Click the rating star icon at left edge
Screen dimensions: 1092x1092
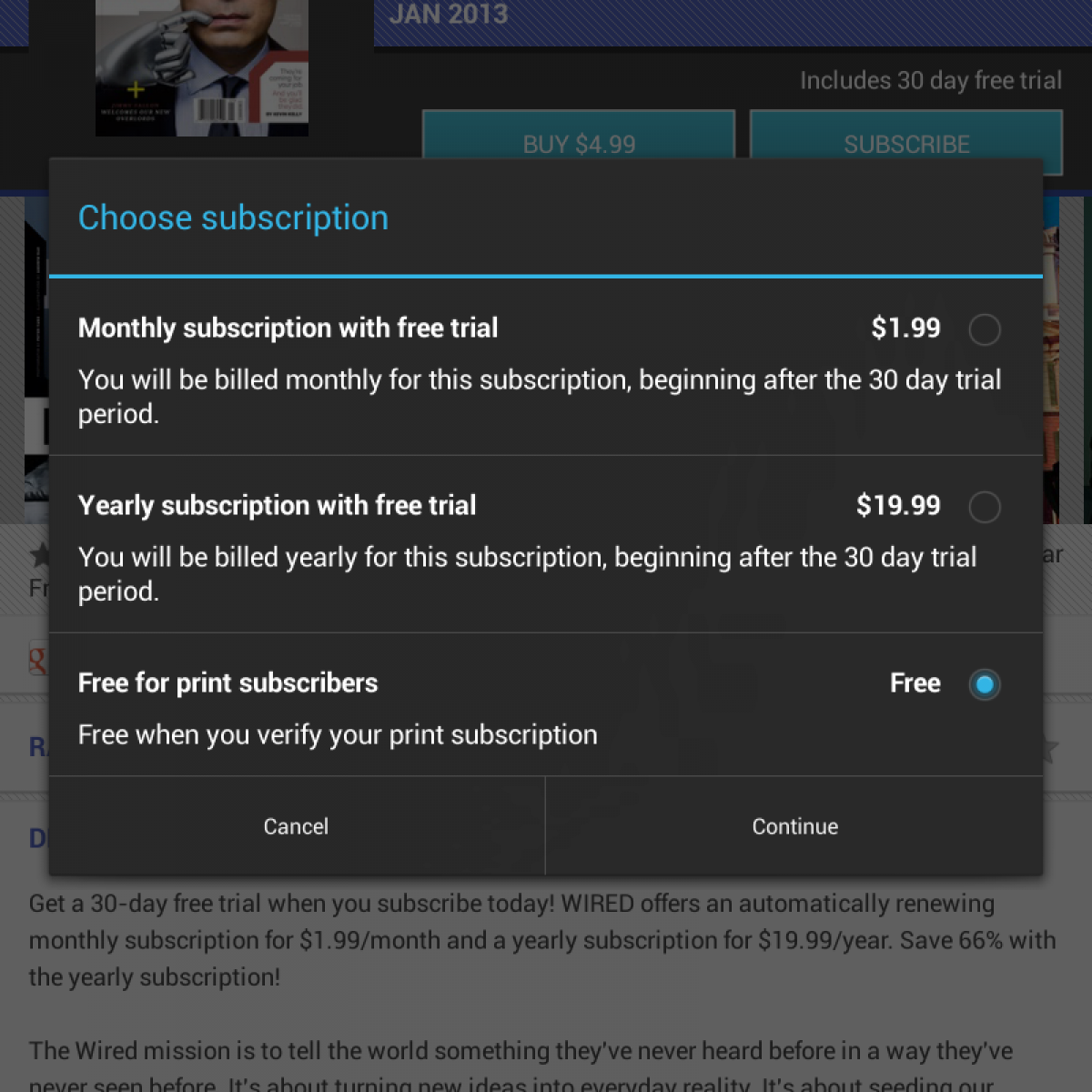click(x=40, y=553)
